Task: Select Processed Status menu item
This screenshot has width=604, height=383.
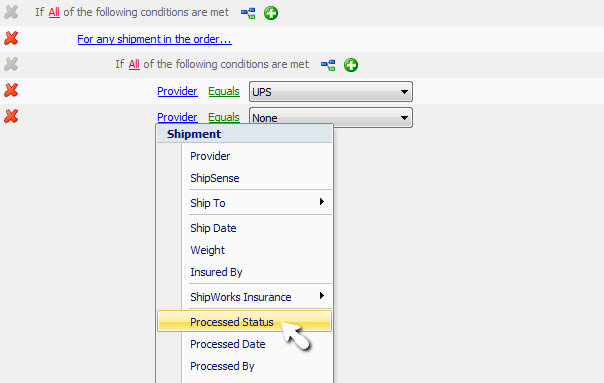Action: (245, 321)
